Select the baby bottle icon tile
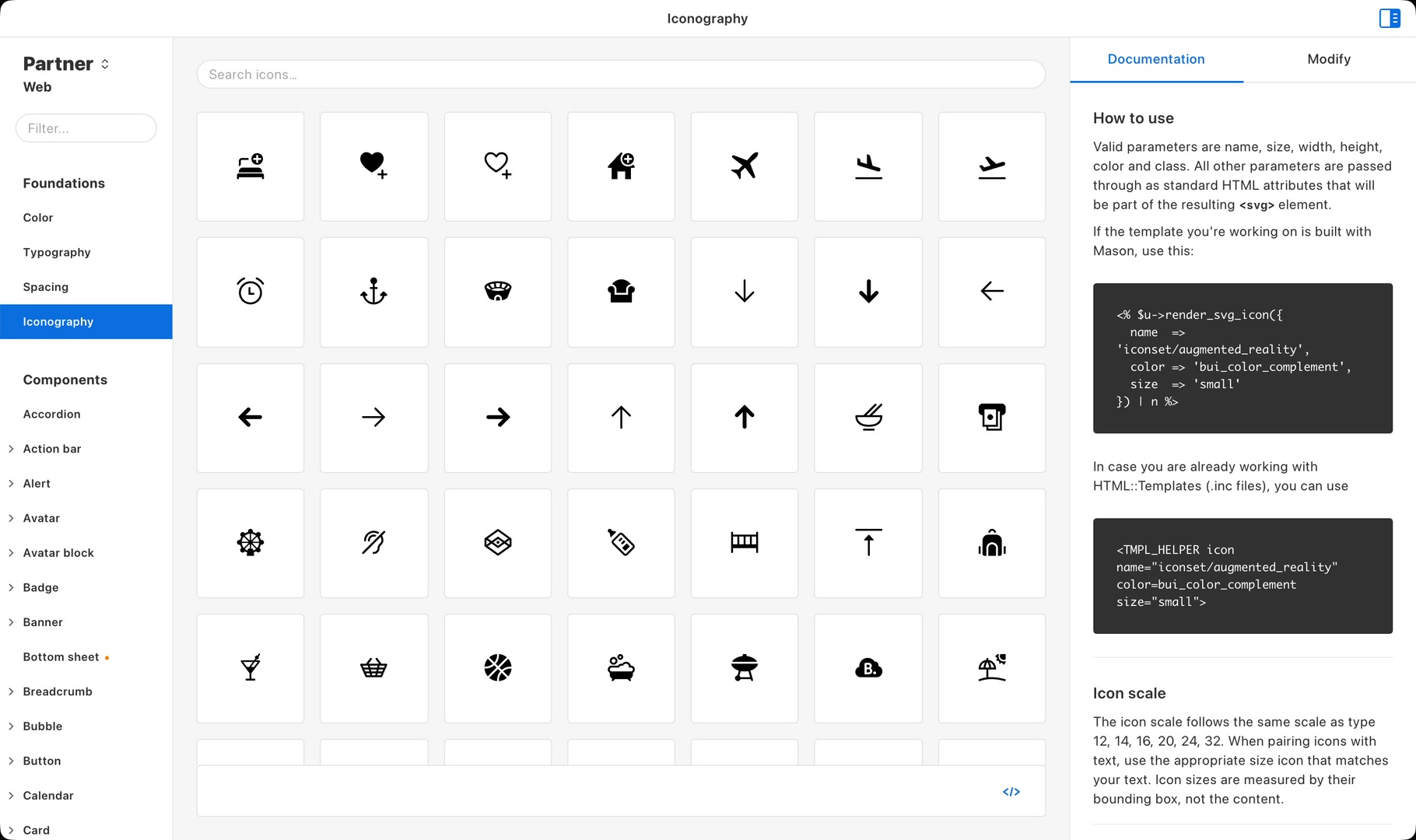 pyautogui.click(x=621, y=543)
